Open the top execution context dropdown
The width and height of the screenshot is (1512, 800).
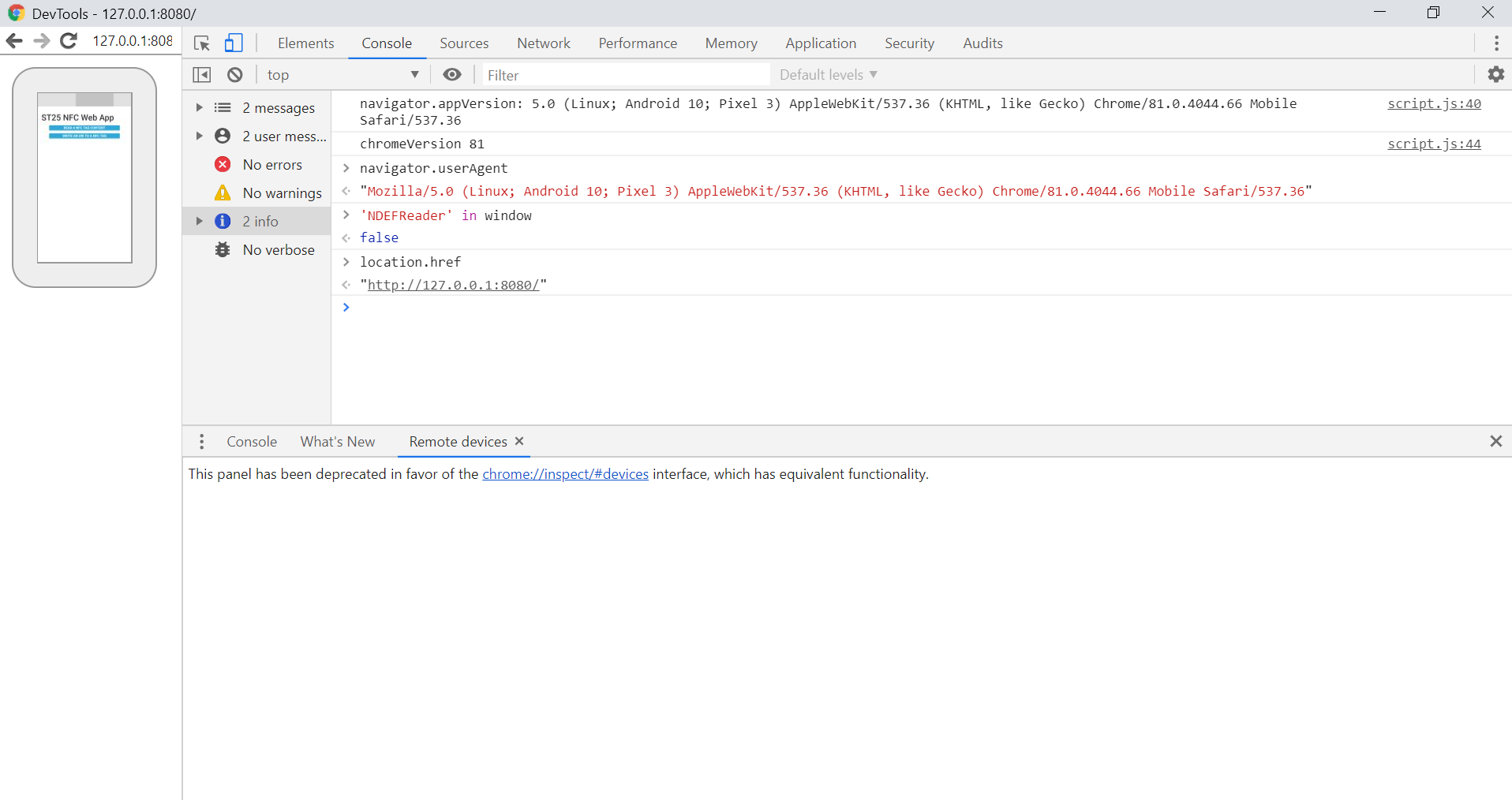click(343, 75)
